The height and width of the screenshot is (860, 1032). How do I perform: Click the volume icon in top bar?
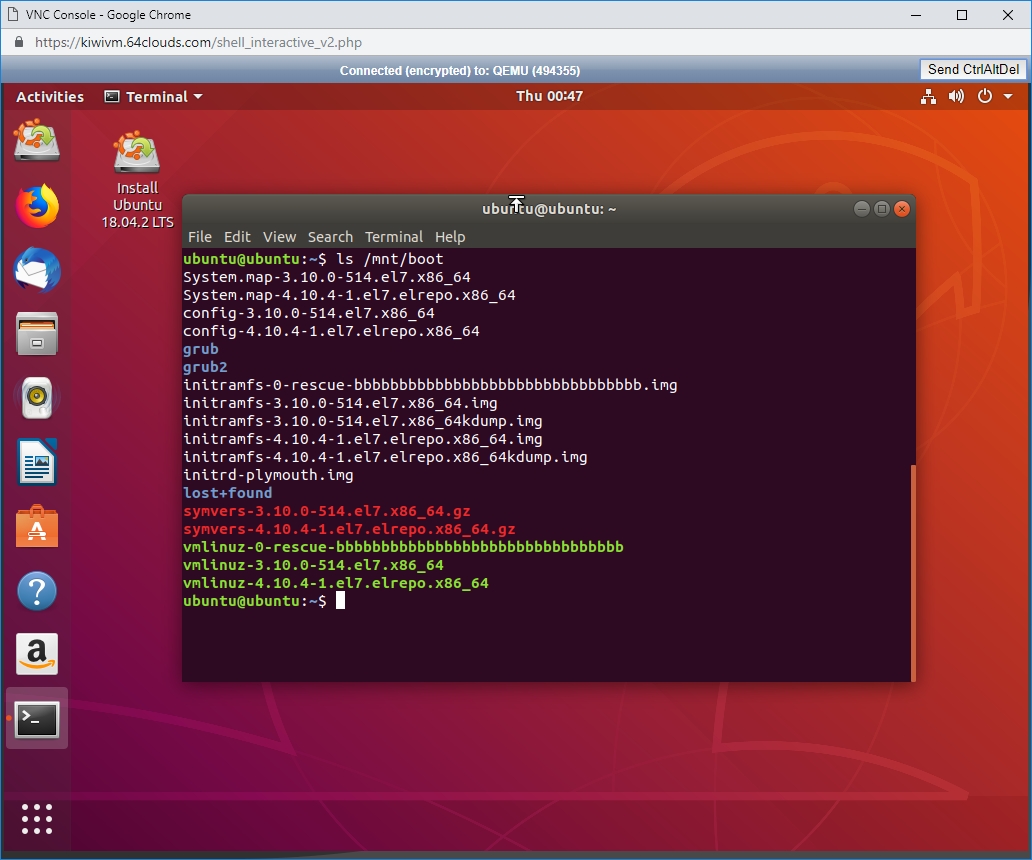point(957,97)
